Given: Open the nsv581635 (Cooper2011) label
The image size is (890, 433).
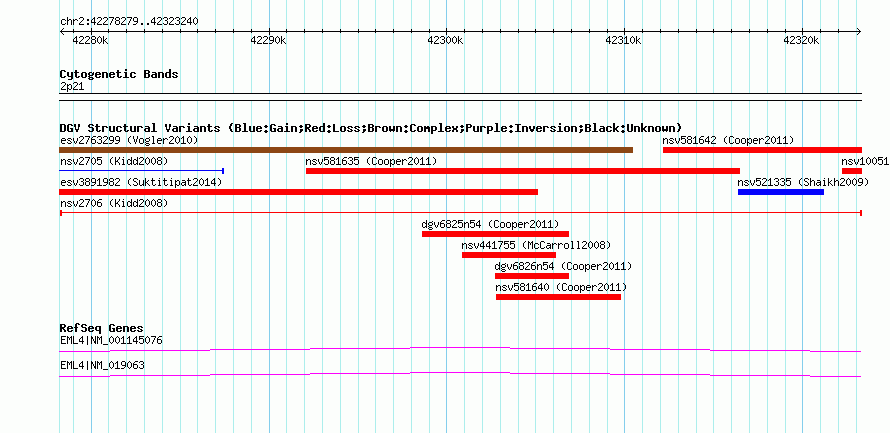Looking at the screenshot, I should 371,161.
